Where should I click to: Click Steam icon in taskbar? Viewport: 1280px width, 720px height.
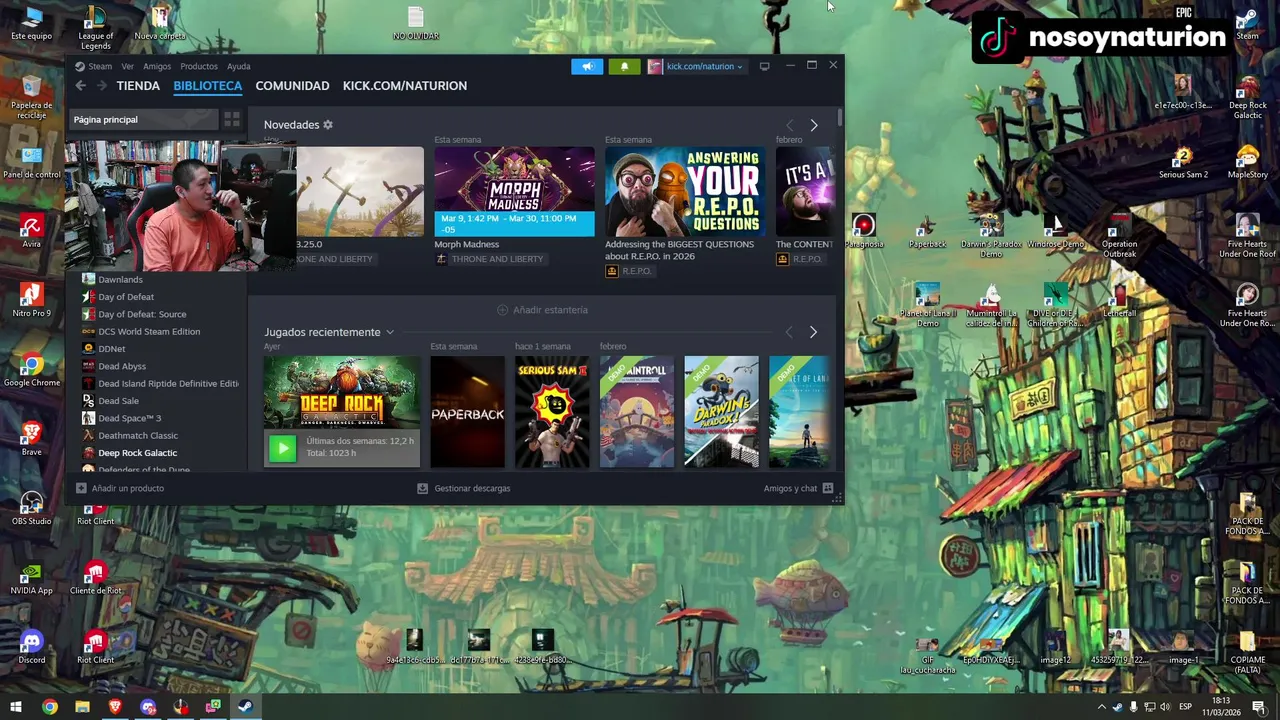(x=245, y=707)
